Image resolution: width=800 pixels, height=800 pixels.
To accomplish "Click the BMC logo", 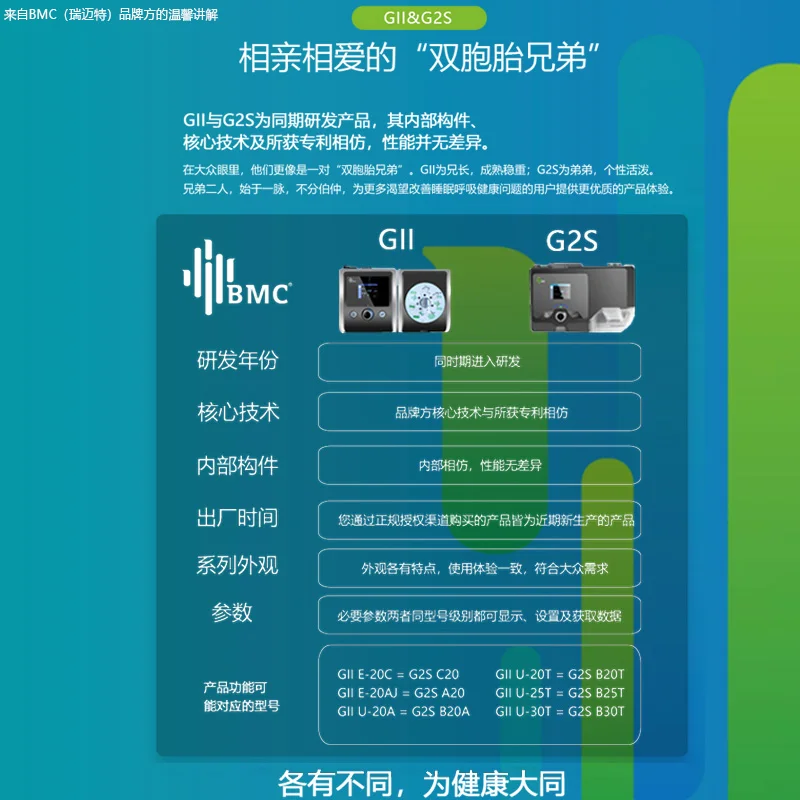I will 237,278.
